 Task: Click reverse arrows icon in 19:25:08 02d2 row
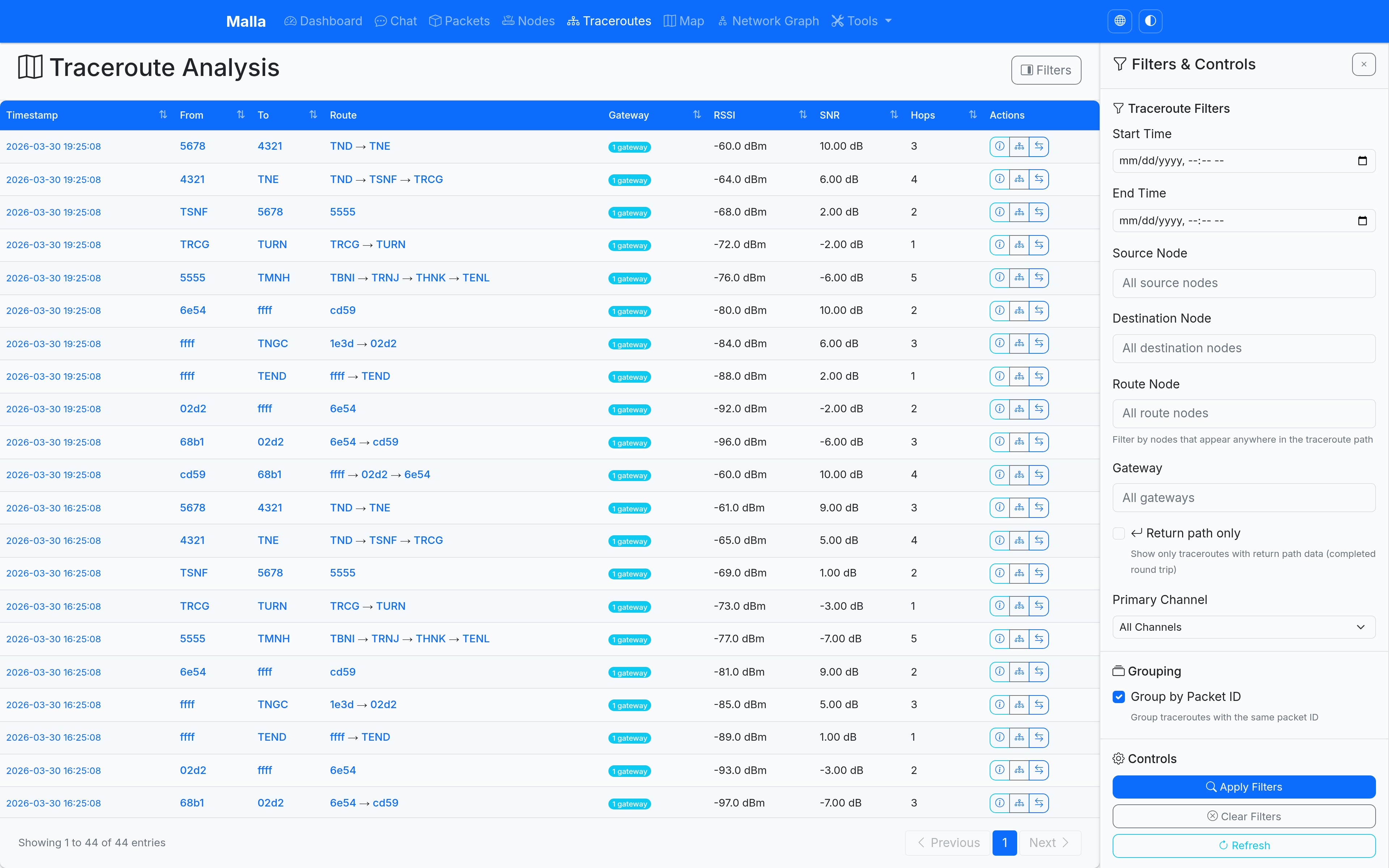click(x=1039, y=409)
